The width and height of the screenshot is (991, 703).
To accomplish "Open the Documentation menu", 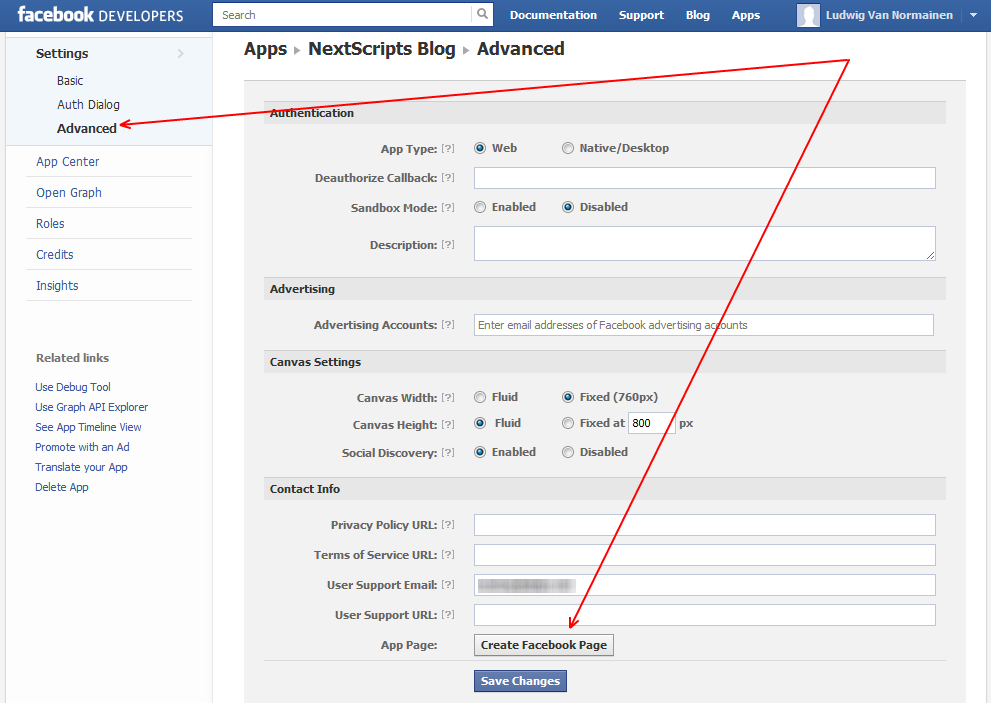I will [553, 15].
